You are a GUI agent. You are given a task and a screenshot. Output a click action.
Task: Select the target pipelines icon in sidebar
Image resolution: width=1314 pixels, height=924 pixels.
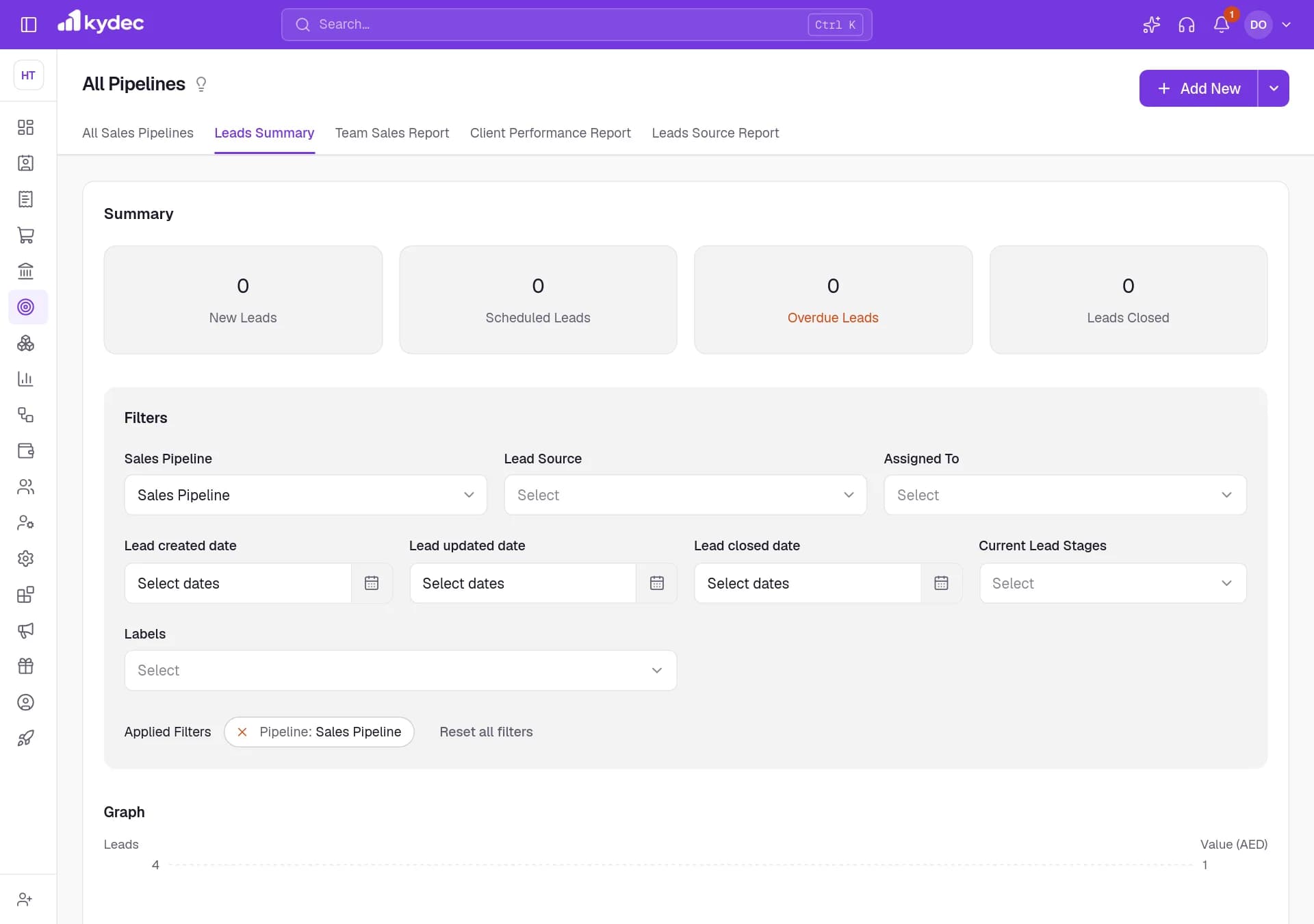point(25,307)
